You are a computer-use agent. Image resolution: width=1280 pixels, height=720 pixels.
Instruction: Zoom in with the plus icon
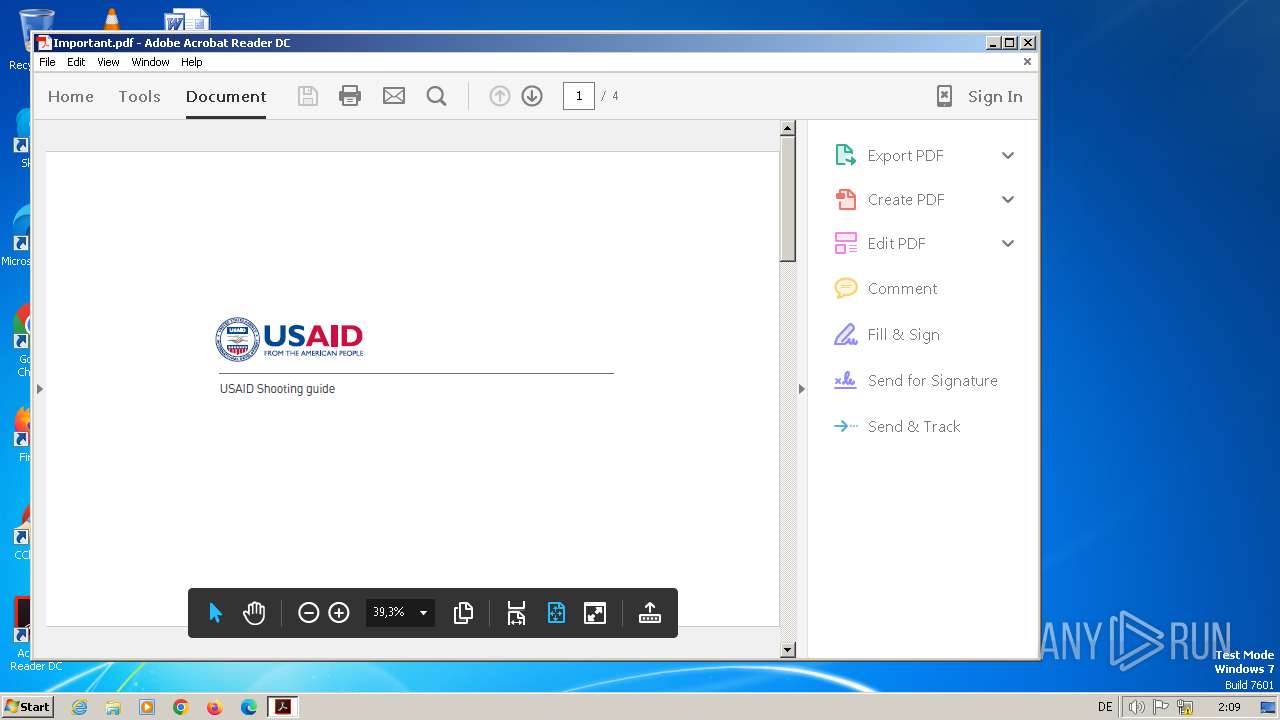pyautogui.click(x=339, y=613)
